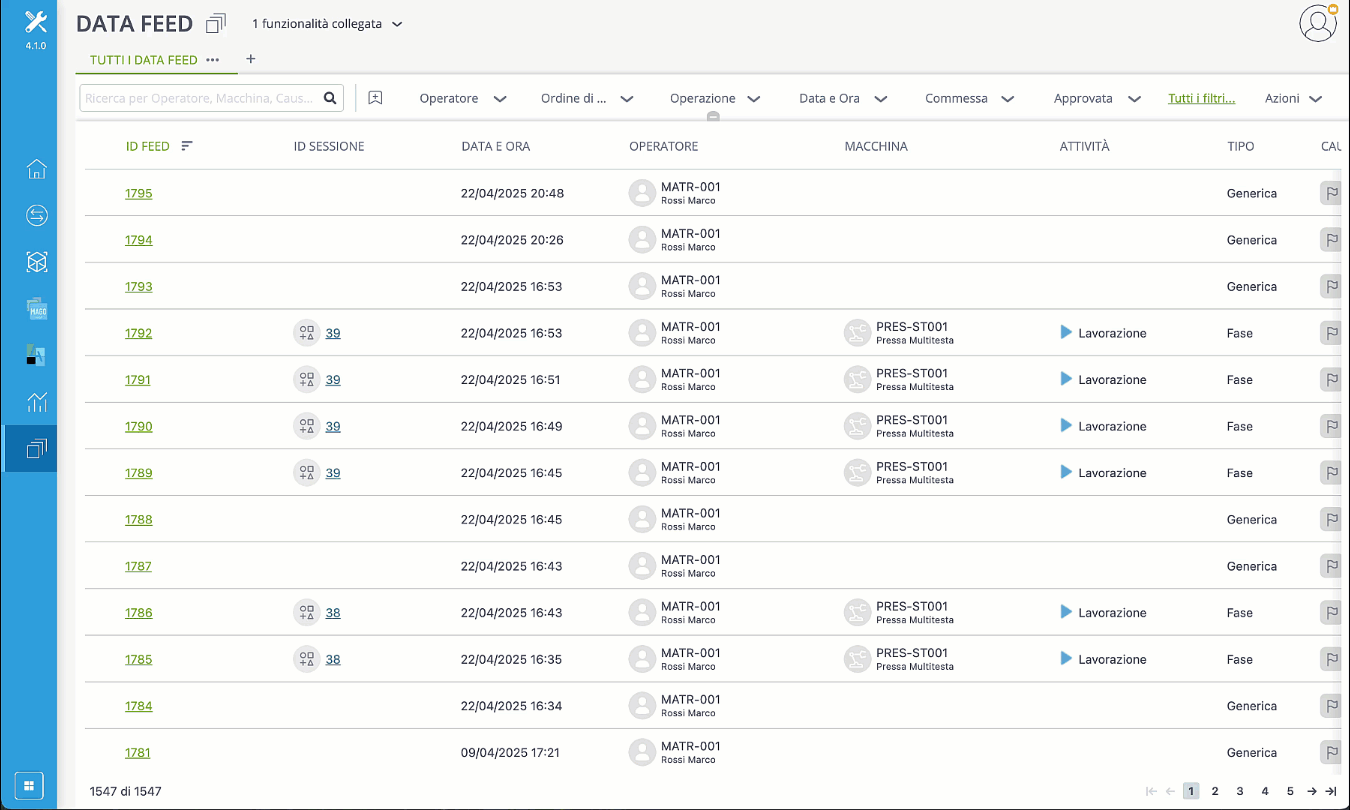The width and height of the screenshot is (1350, 810).
Task: Go to page 2
Action: point(1215,791)
